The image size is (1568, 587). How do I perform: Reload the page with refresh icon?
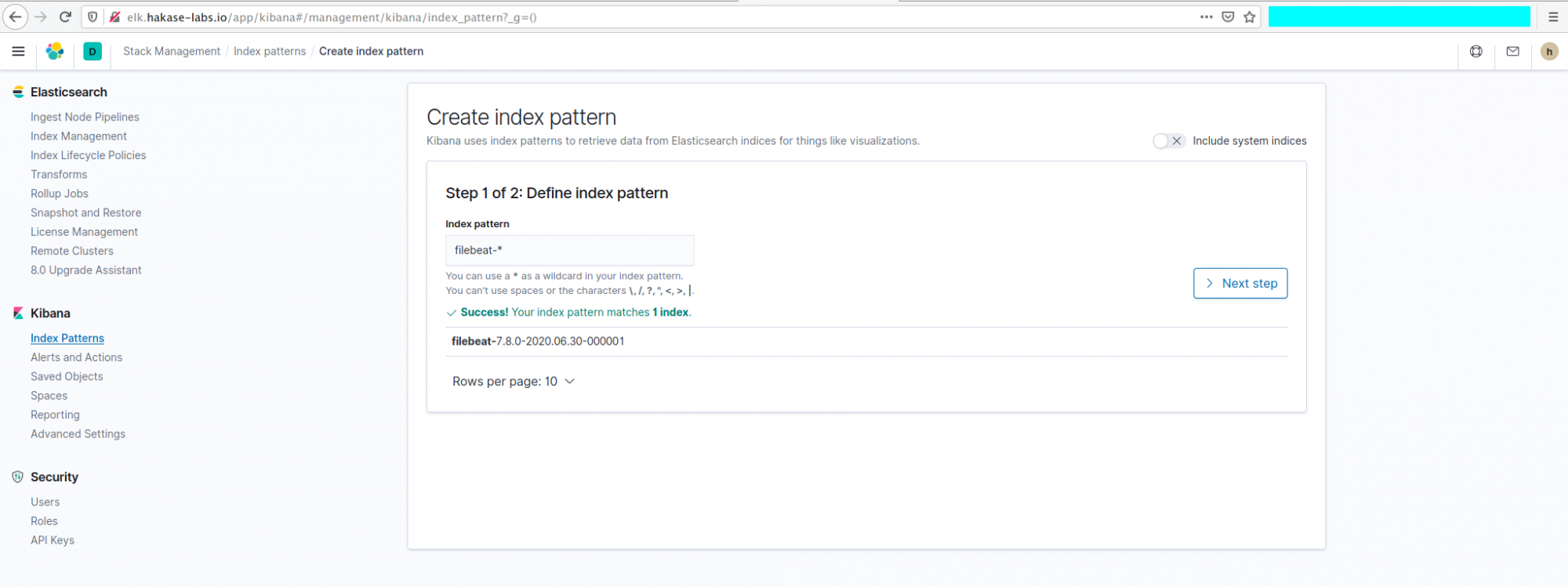(66, 17)
